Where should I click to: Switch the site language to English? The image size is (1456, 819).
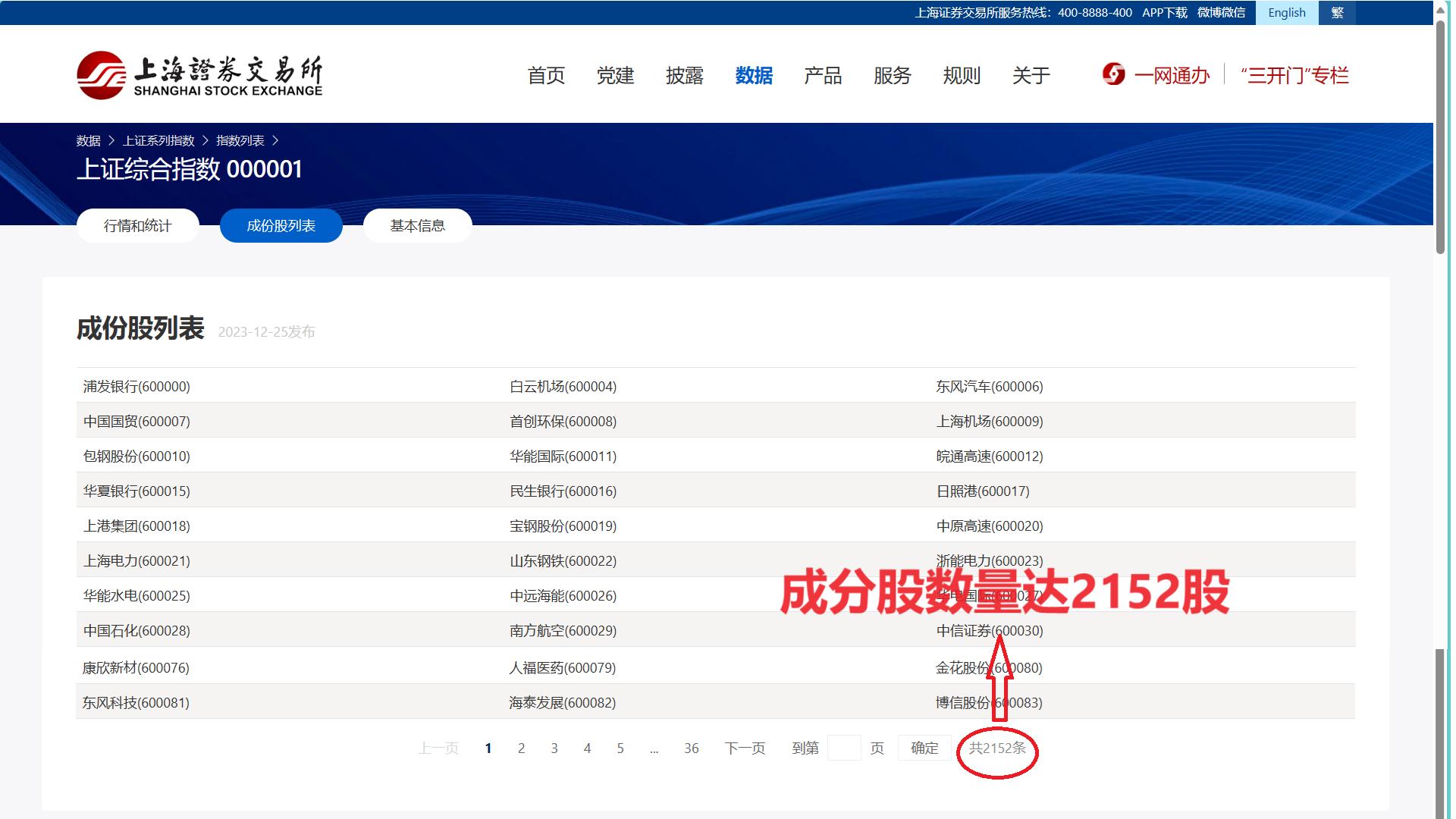(1286, 12)
